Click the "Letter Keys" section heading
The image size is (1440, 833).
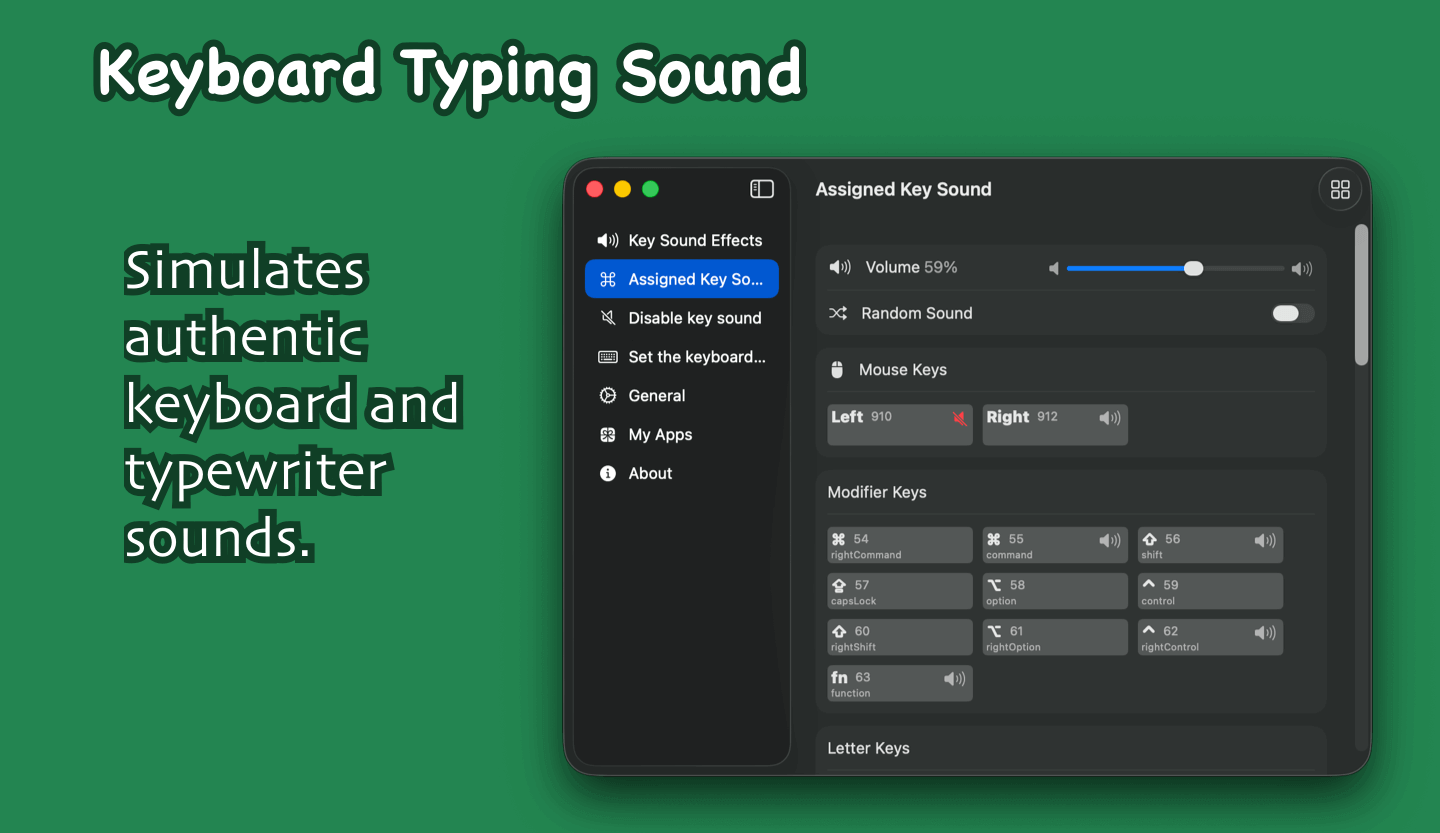click(x=869, y=748)
